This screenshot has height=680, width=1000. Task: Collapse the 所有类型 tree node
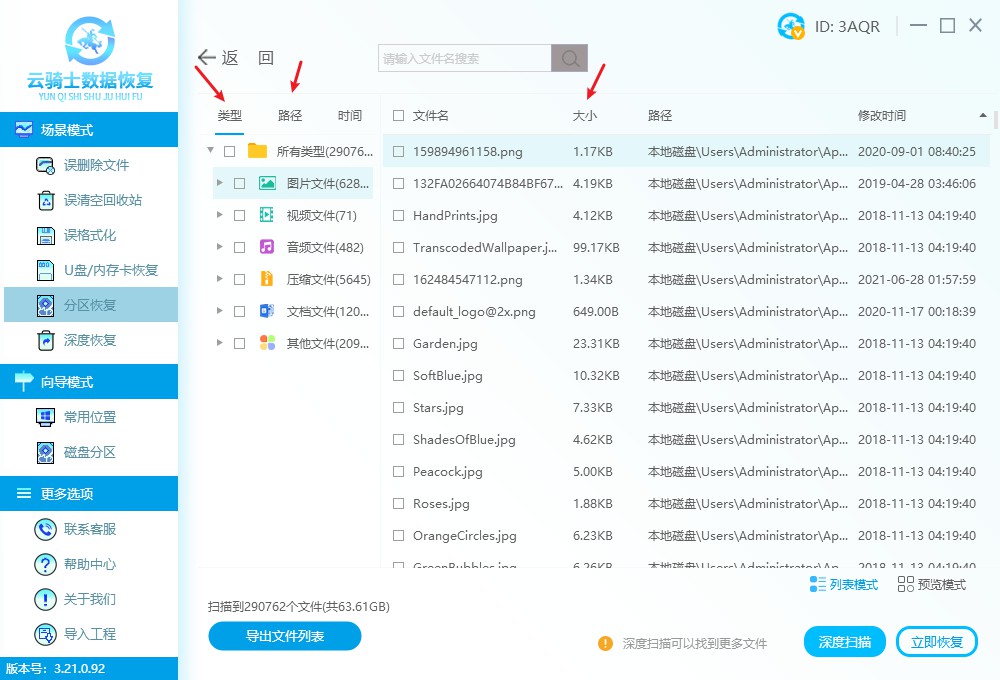click(210, 150)
